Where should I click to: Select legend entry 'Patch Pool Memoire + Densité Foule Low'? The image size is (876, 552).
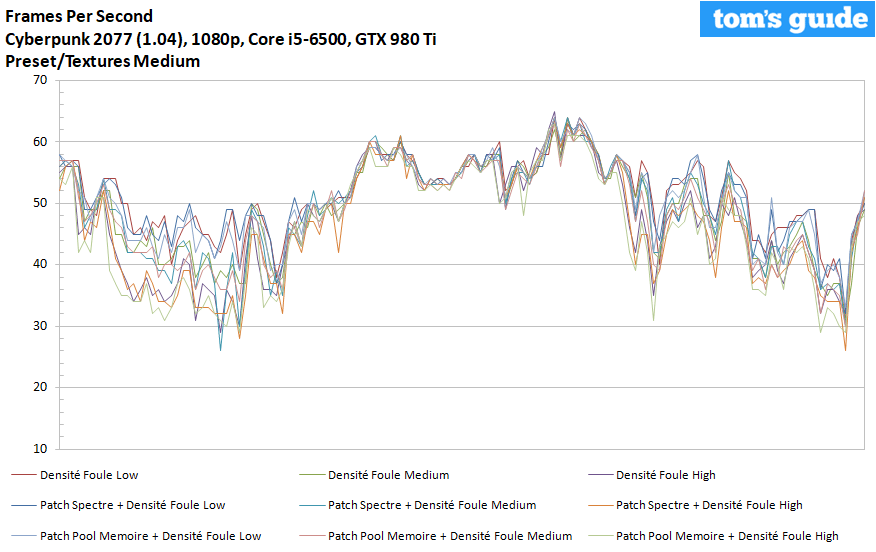pos(150,536)
